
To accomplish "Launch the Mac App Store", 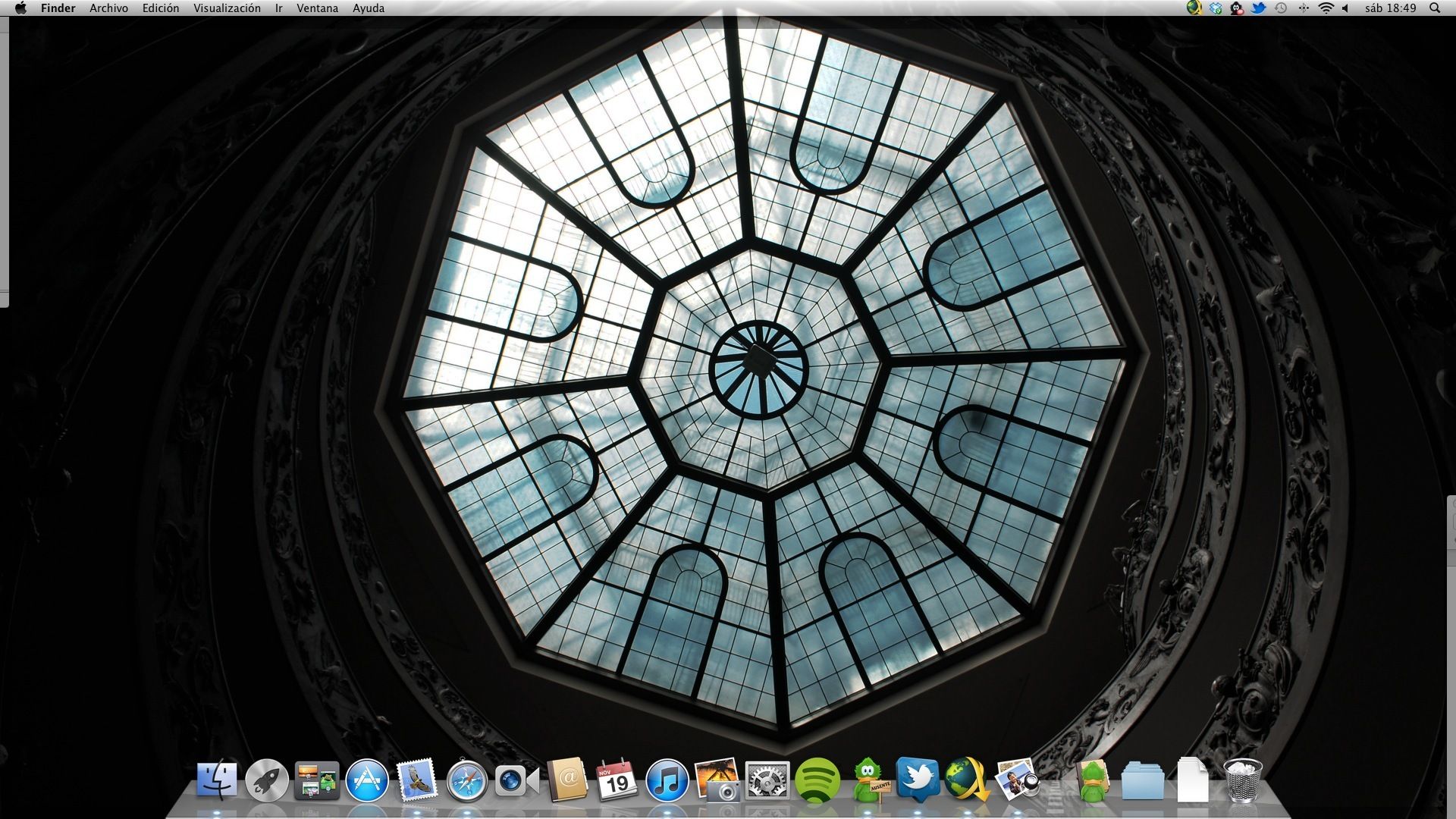I will 367,780.
